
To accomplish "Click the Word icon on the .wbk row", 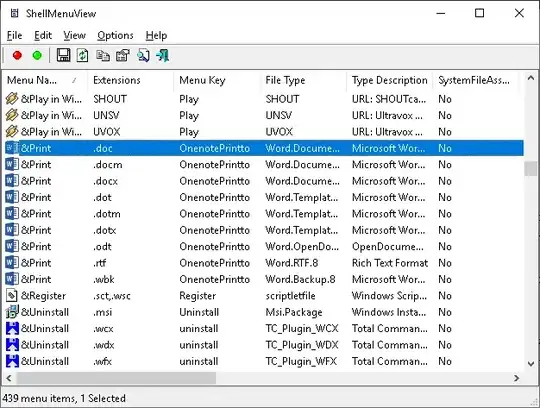I will (12, 279).
